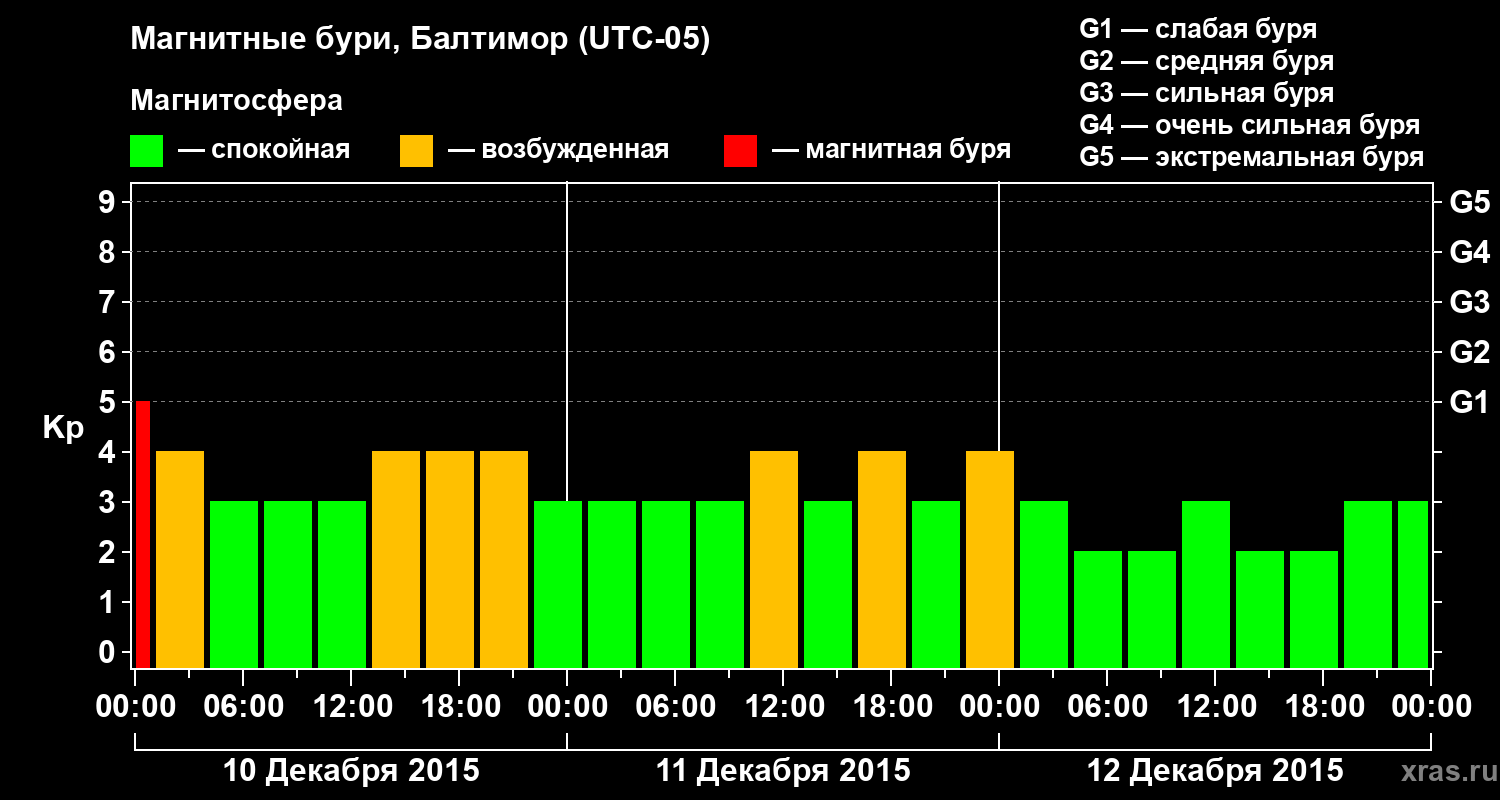Click 'G3 — сильная буря' legend line
This screenshot has width=1500, height=800.
point(1206,93)
